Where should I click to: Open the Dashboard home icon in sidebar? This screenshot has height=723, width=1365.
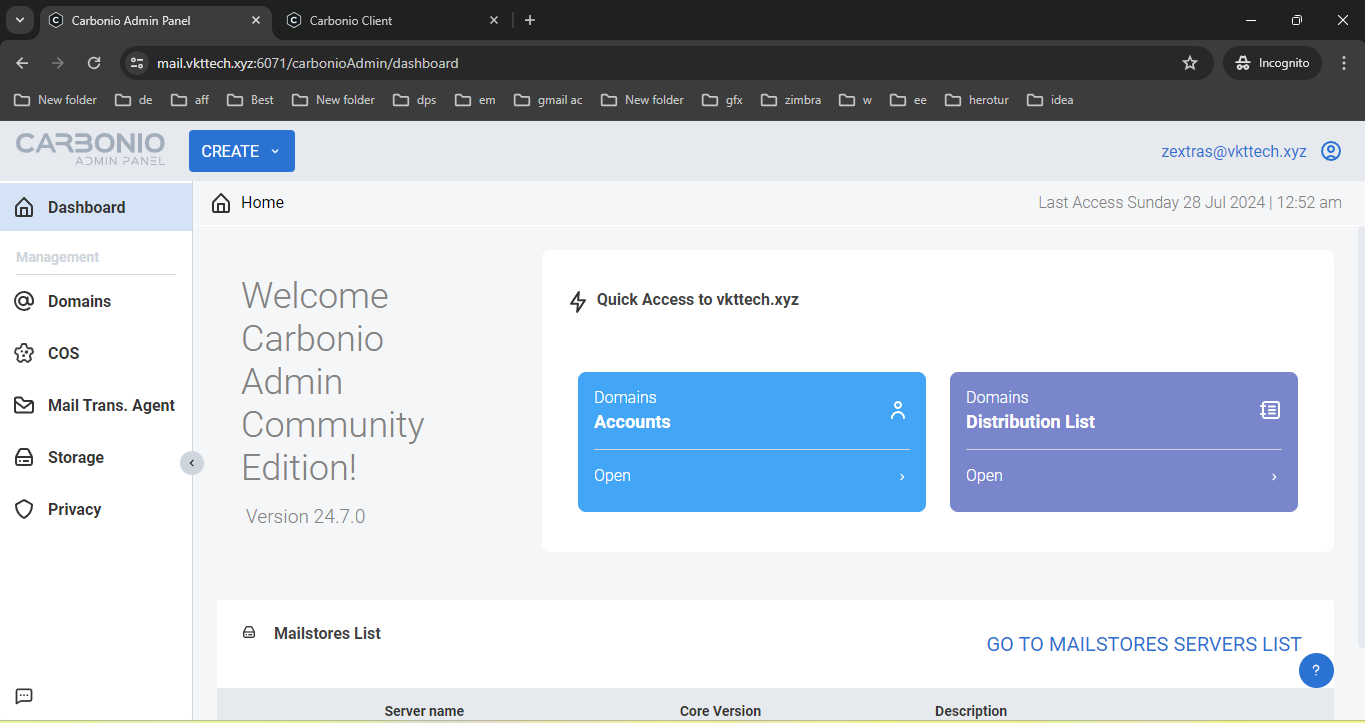click(x=25, y=207)
